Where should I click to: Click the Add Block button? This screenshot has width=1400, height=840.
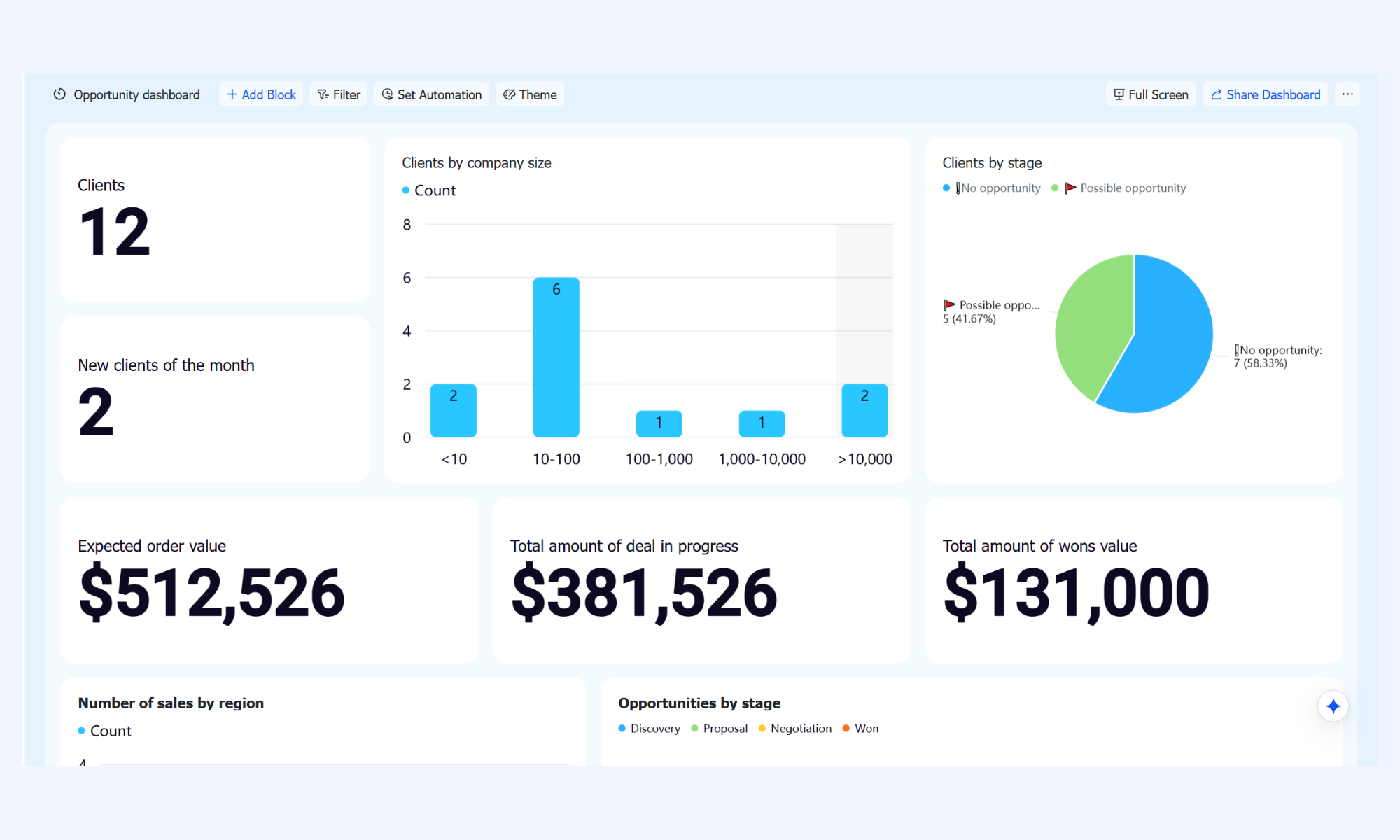click(x=261, y=94)
